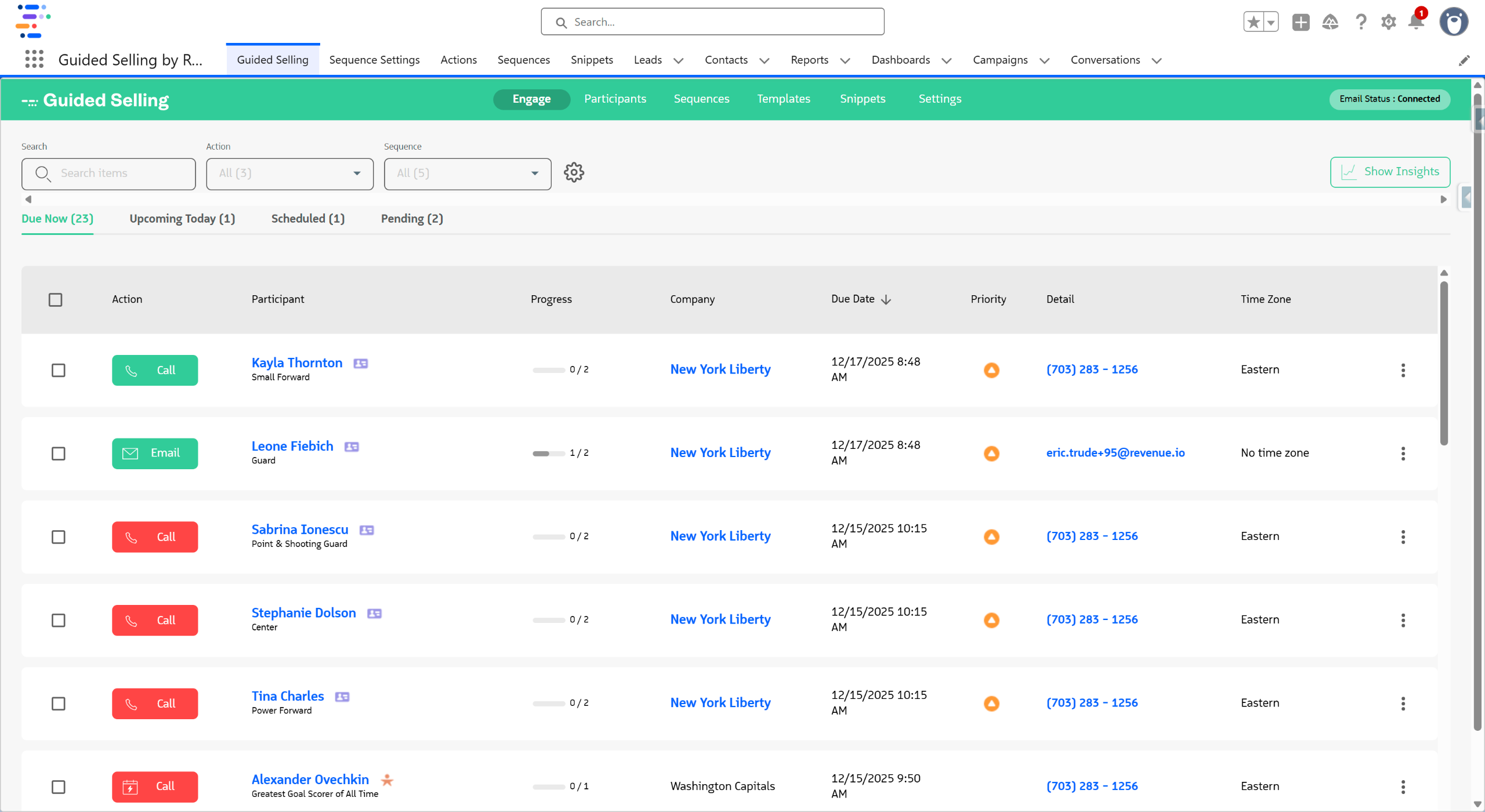Check the checkbox for Stephanie Dolson row
This screenshot has width=1485, height=812.
tap(58, 620)
